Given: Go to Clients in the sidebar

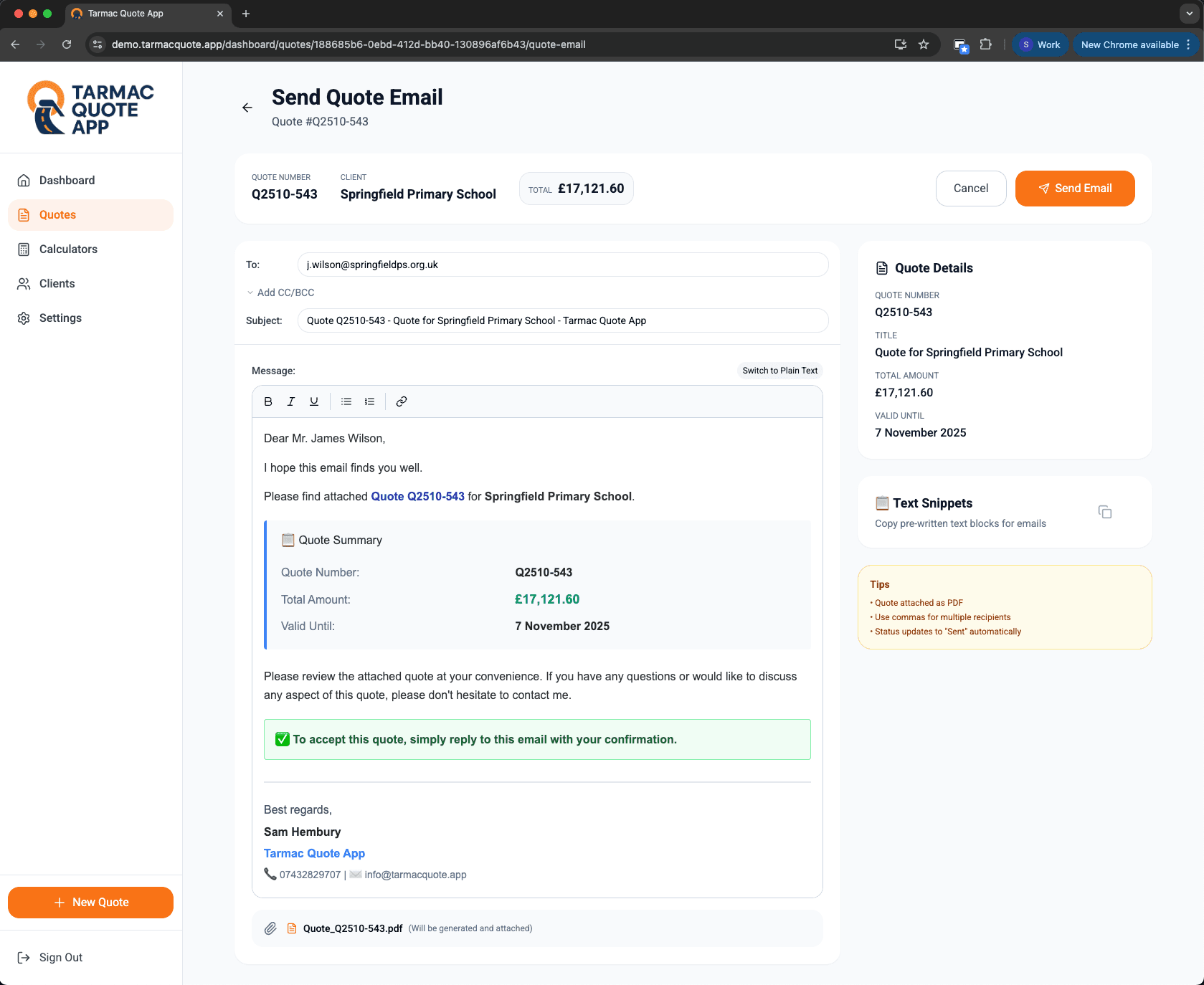Looking at the screenshot, I should 57,284.
